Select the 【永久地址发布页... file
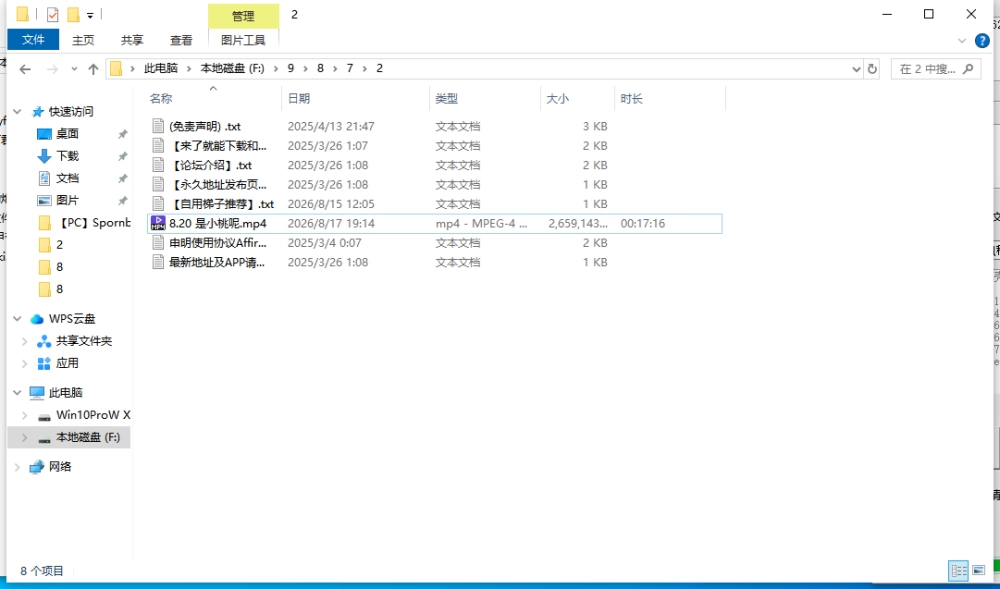1000x589 pixels. tap(218, 185)
